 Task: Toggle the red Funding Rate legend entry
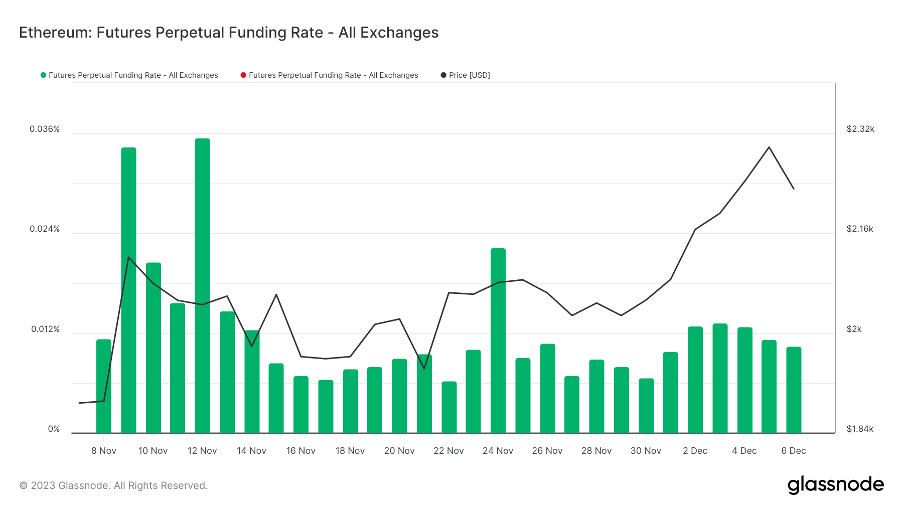tap(333, 75)
